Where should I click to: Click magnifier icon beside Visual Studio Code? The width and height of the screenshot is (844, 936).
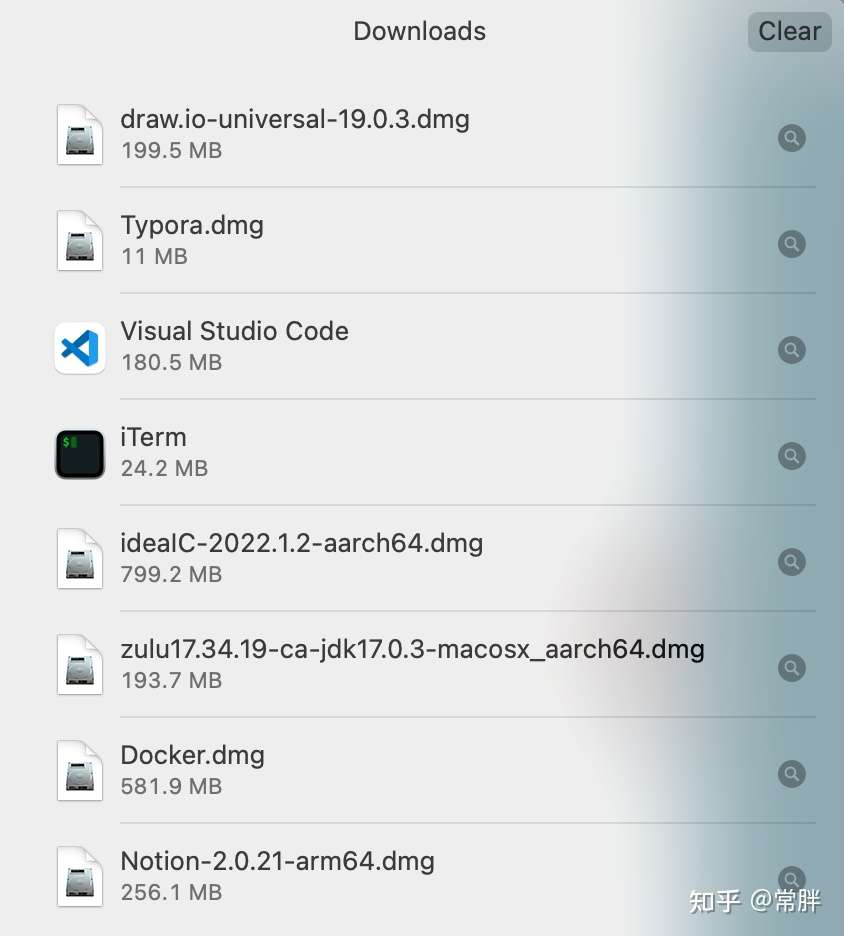pos(791,350)
